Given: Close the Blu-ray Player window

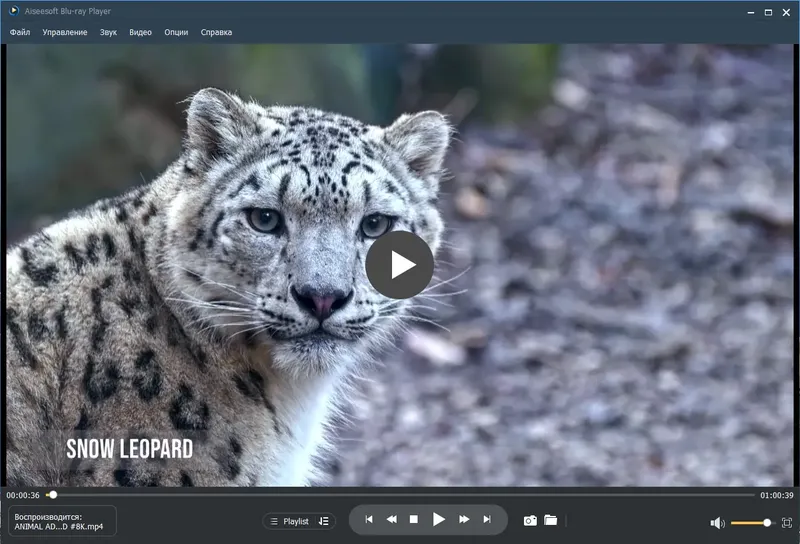Looking at the screenshot, I should (x=786, y=12).
